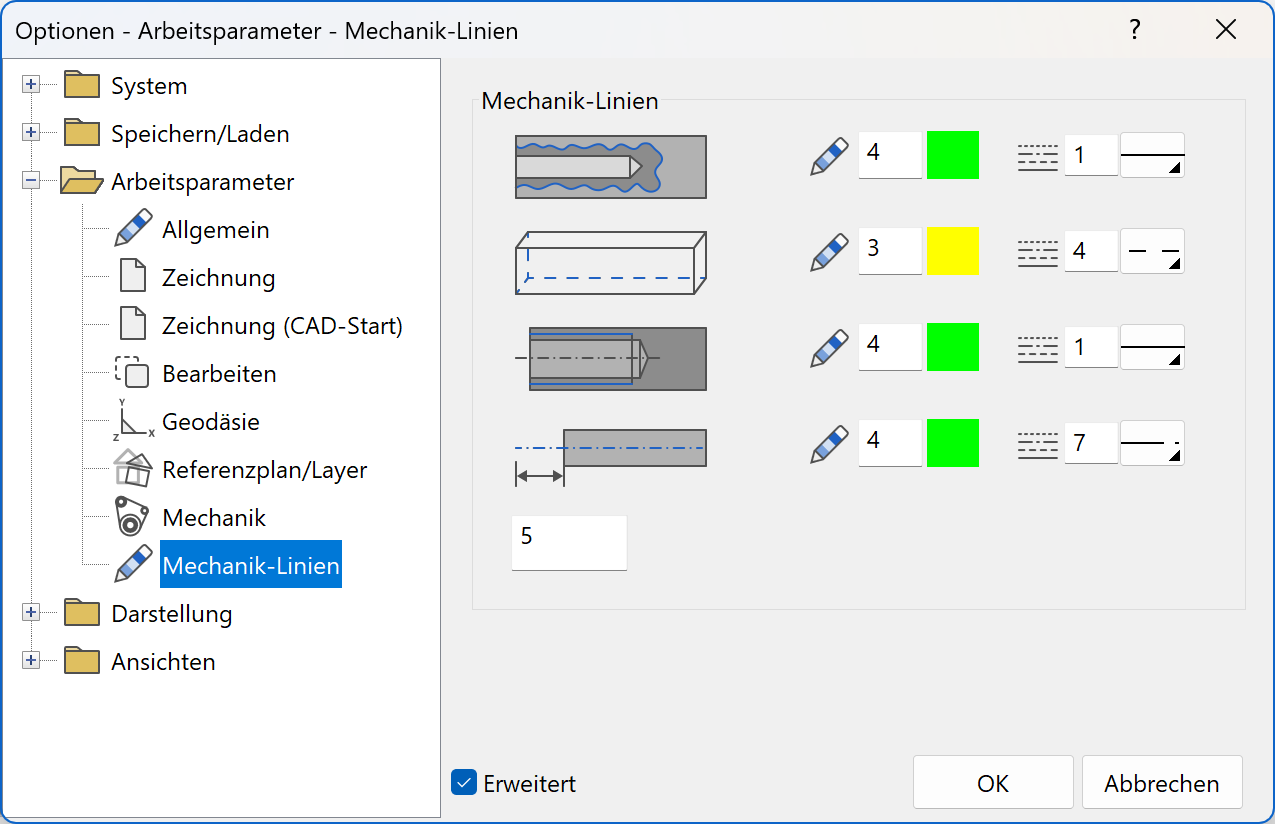
Task: Collapse the Arbeitsparameter folder
Action: click(31, 181)
